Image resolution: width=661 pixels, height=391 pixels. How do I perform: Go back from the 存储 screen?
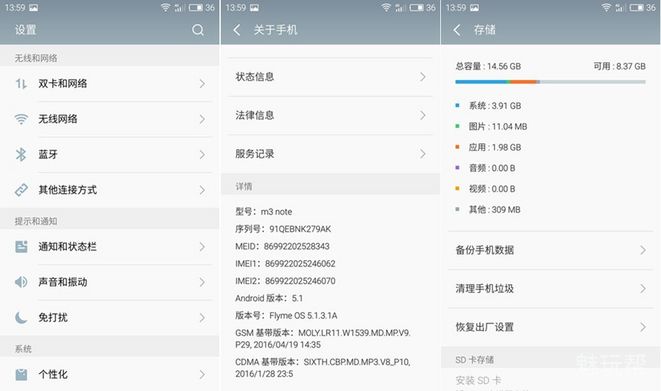point(457,29)
